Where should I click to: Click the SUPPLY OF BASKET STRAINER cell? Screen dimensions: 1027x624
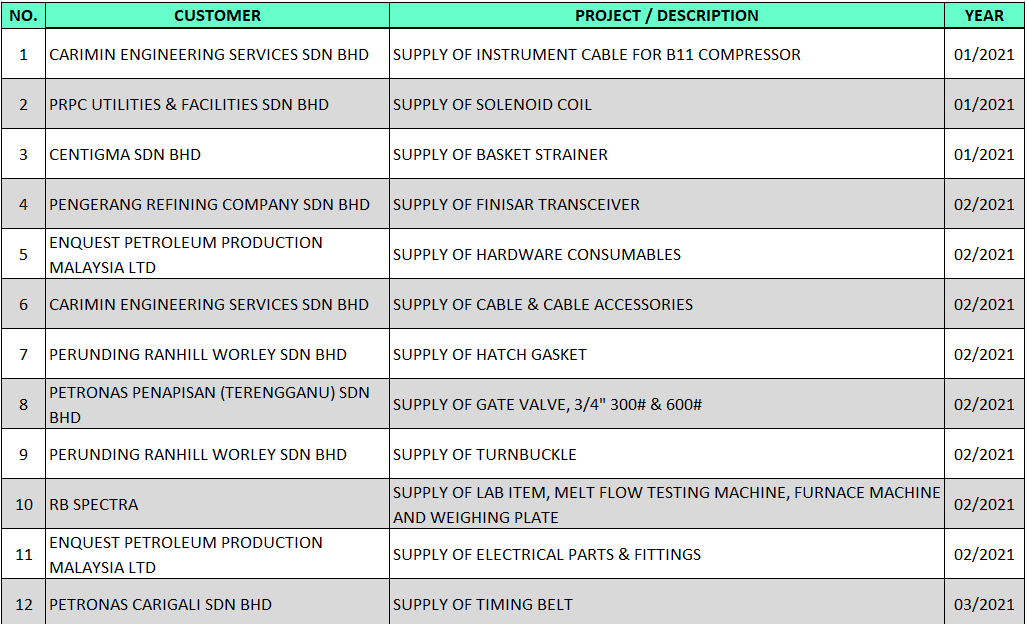pyautogui.click(x=500, y=154)
